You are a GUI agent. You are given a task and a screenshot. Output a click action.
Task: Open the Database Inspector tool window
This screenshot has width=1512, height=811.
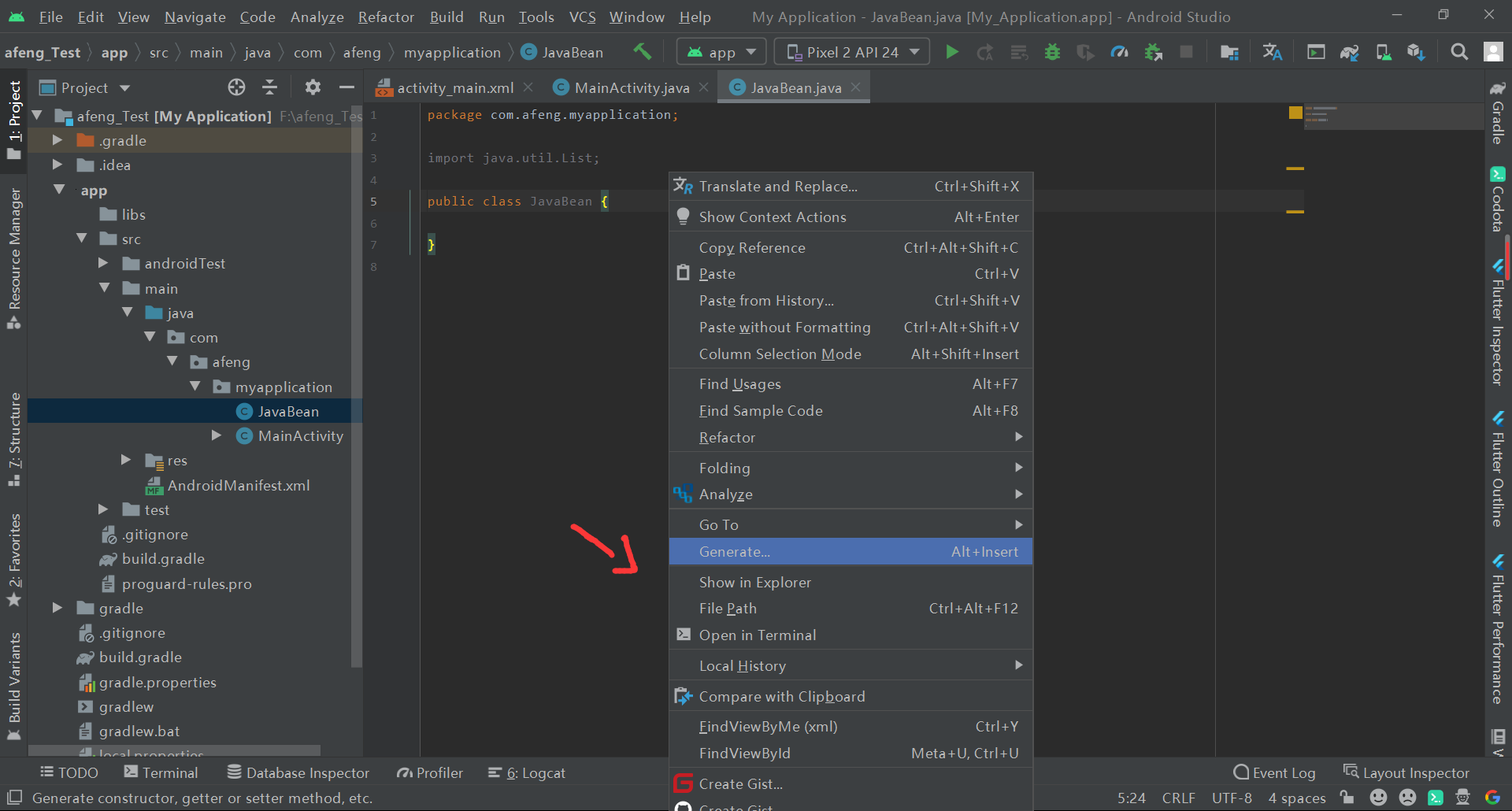(298, 772)
